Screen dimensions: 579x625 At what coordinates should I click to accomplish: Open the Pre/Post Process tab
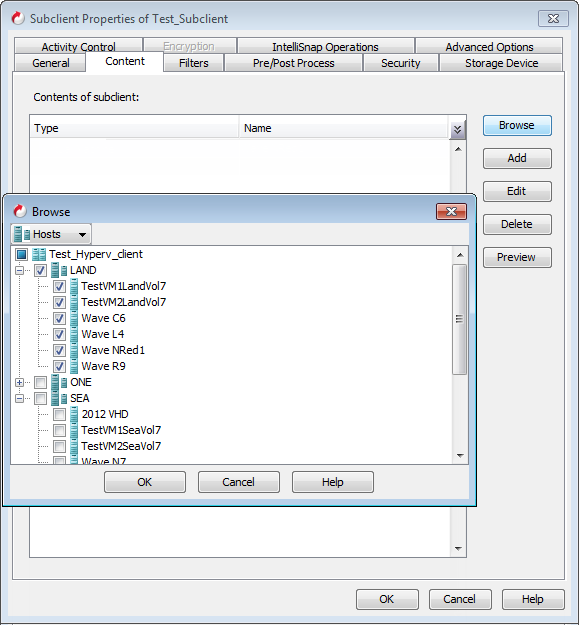(294, 63)
